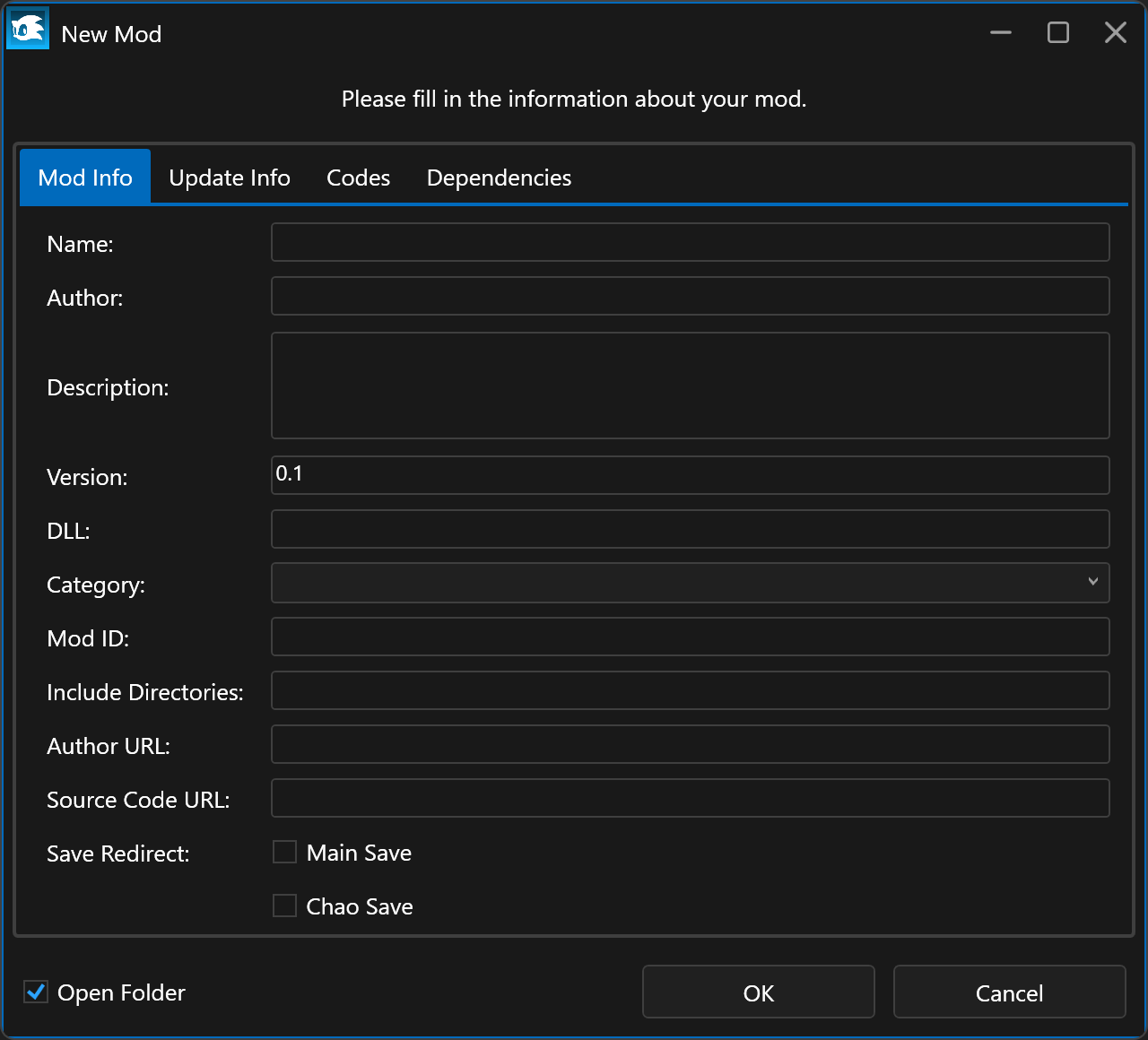Enable the Chao Save redirect checkbox
1148x1040 pixels.
pyautogui.click(x=285, y=906)
